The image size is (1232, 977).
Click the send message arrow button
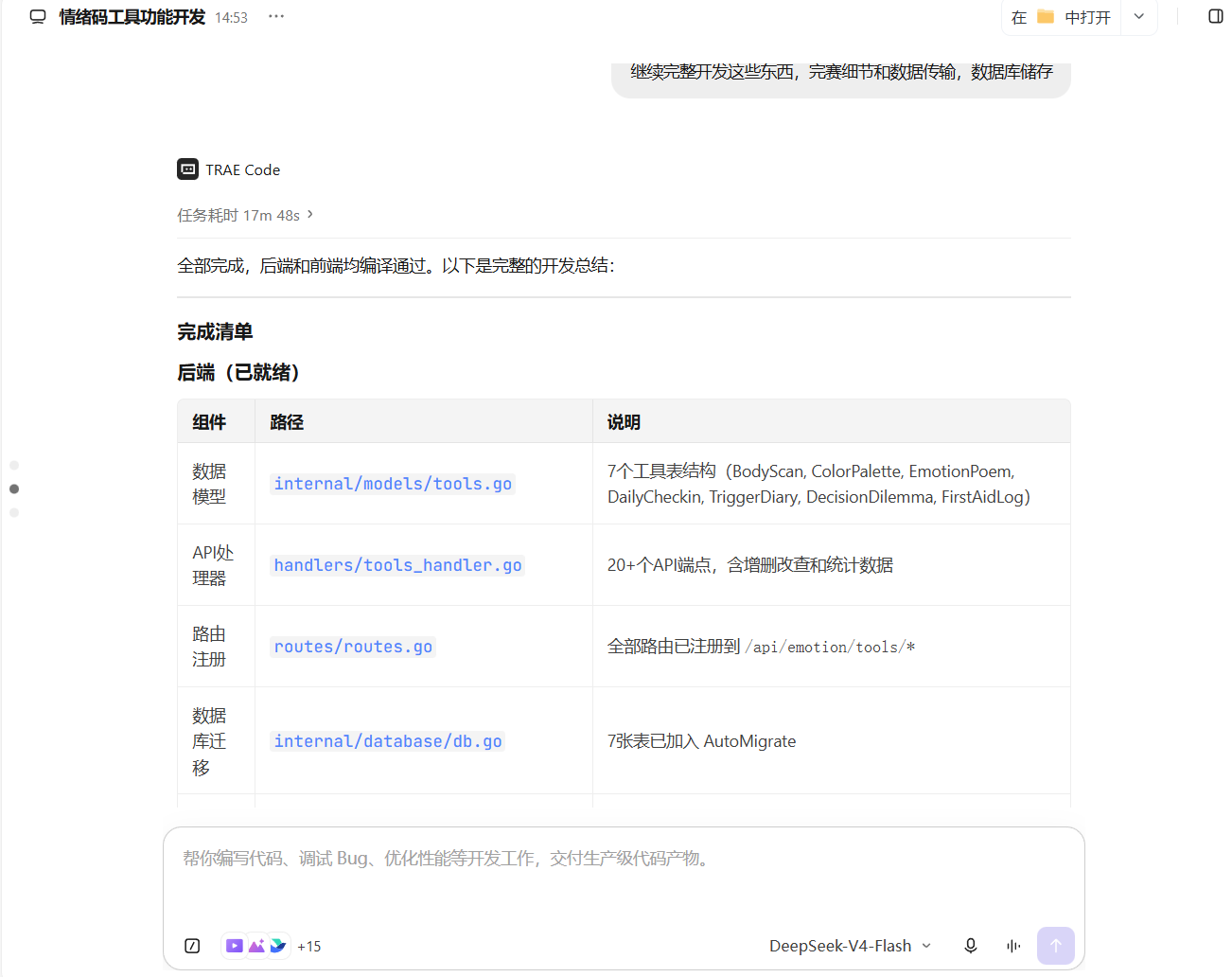coord(1056,946)
